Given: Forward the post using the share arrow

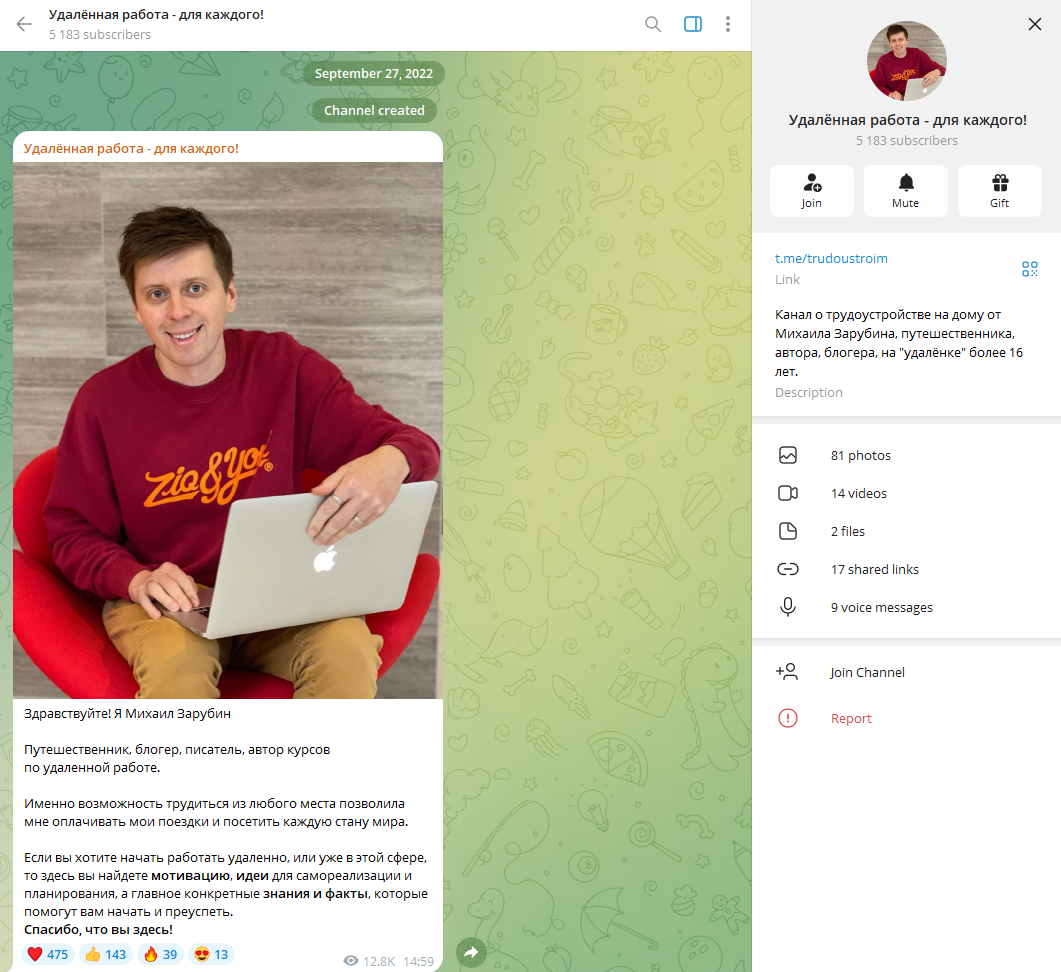Looking at the screenshot, I should tap(471, 953).
